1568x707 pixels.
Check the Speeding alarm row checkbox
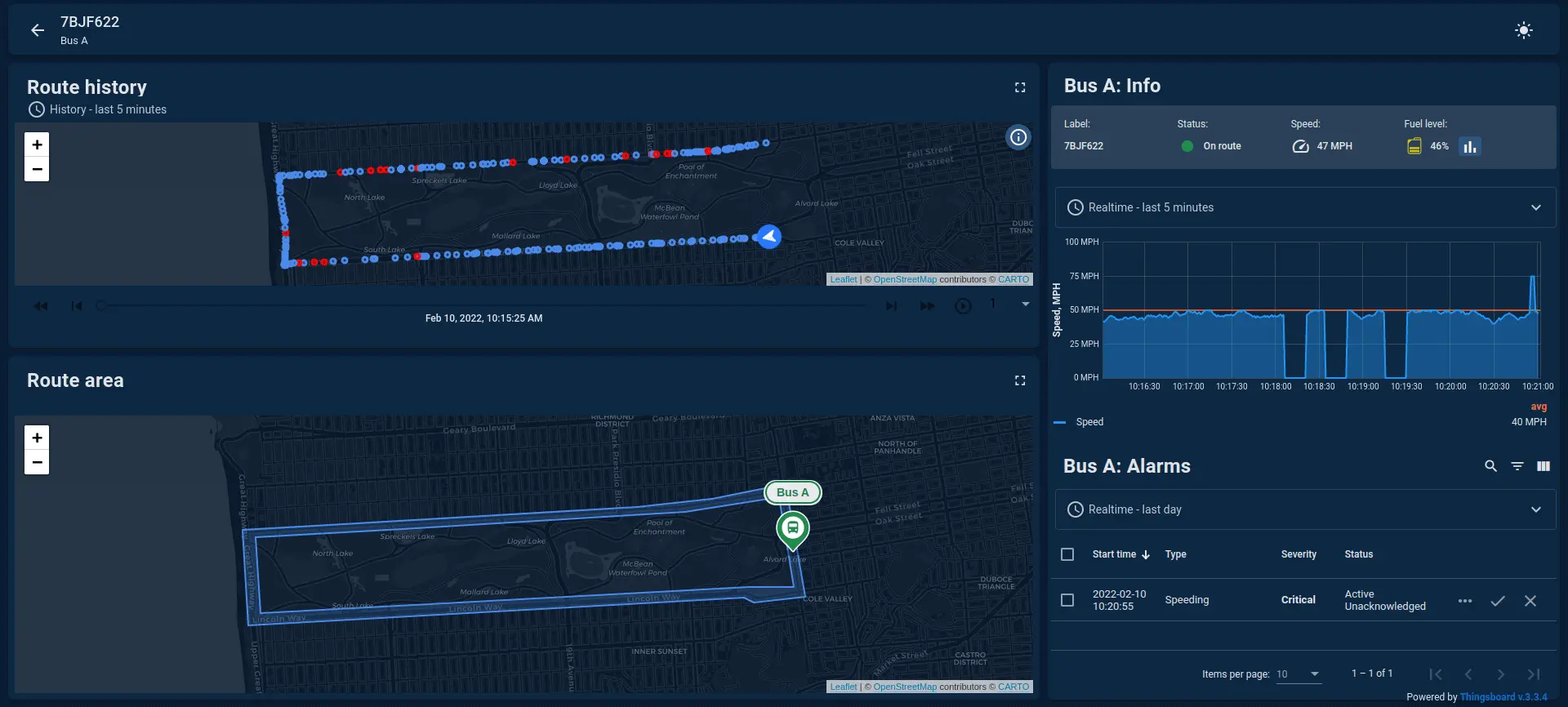click(x=1067, y=600)
